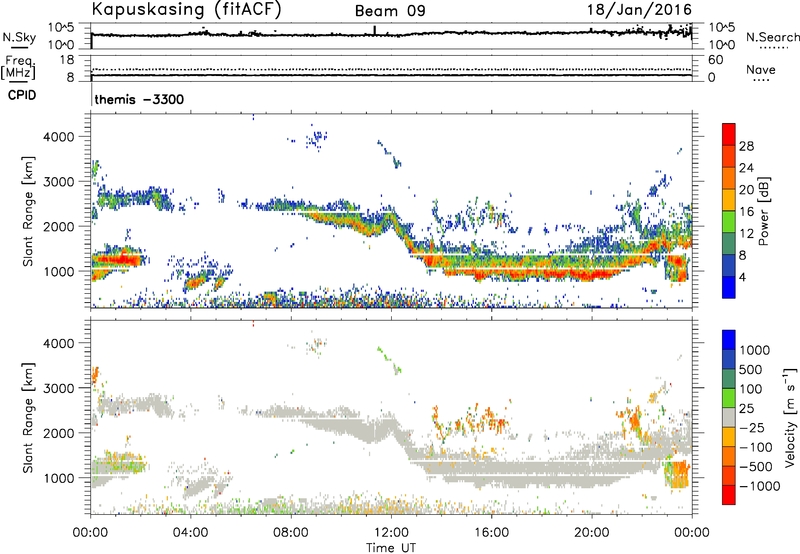Screen dimensions: 800x554
Task: Click the "Beam 09" label
Action: (x=390, y=11)
